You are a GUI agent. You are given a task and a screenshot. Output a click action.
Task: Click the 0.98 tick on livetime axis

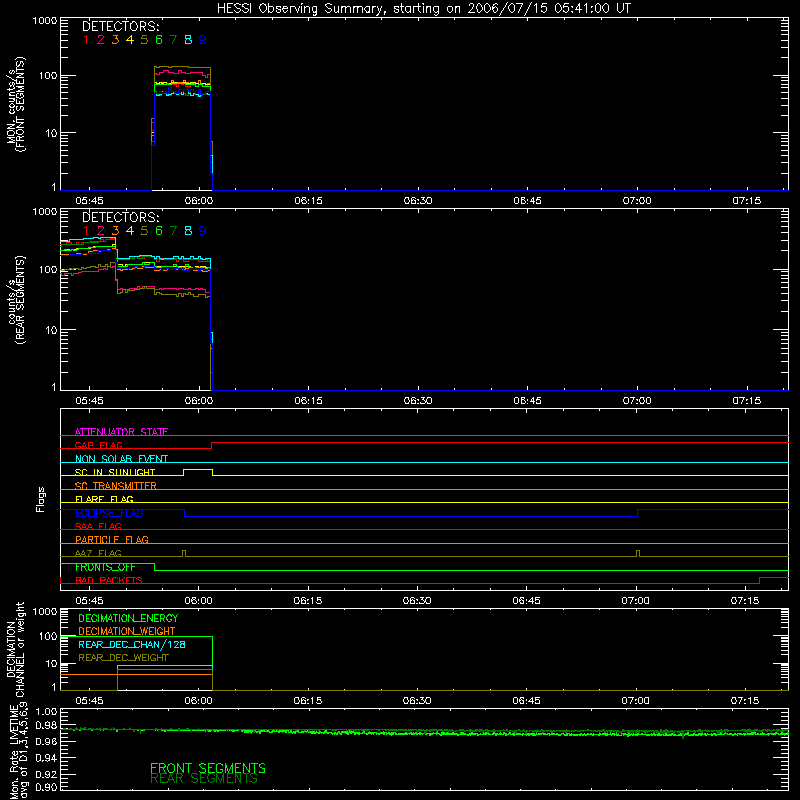[x=46, y=726]
